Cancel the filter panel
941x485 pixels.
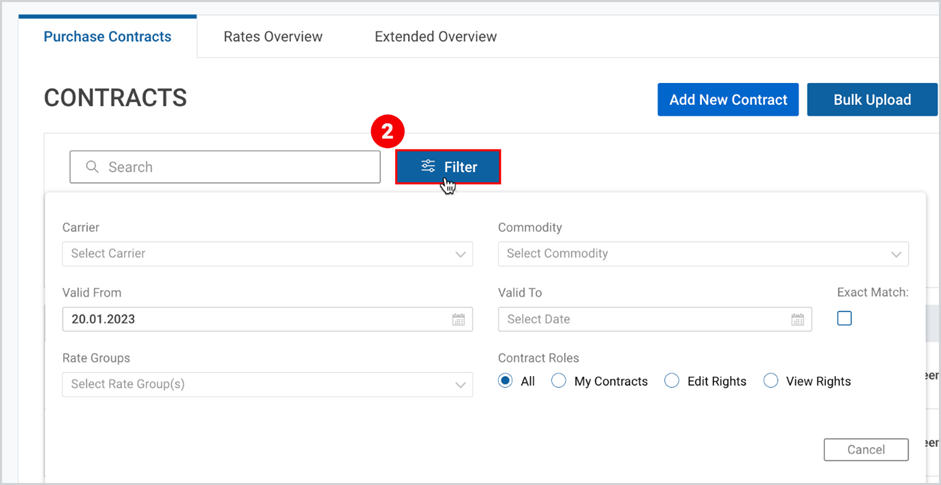click(x=866, y=450)
